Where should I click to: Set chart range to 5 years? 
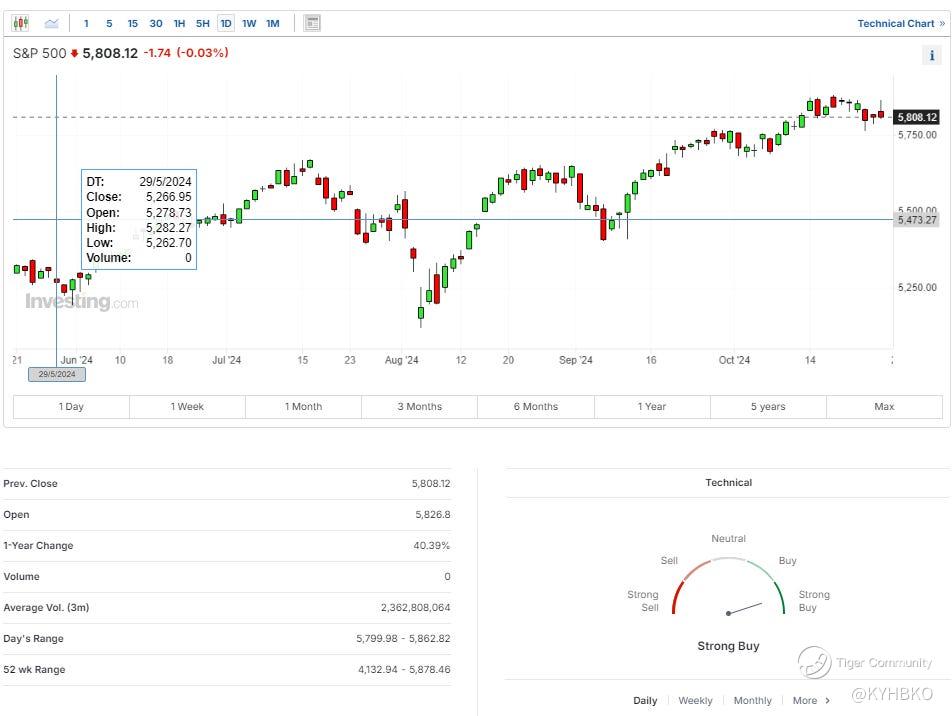(768, 407)
